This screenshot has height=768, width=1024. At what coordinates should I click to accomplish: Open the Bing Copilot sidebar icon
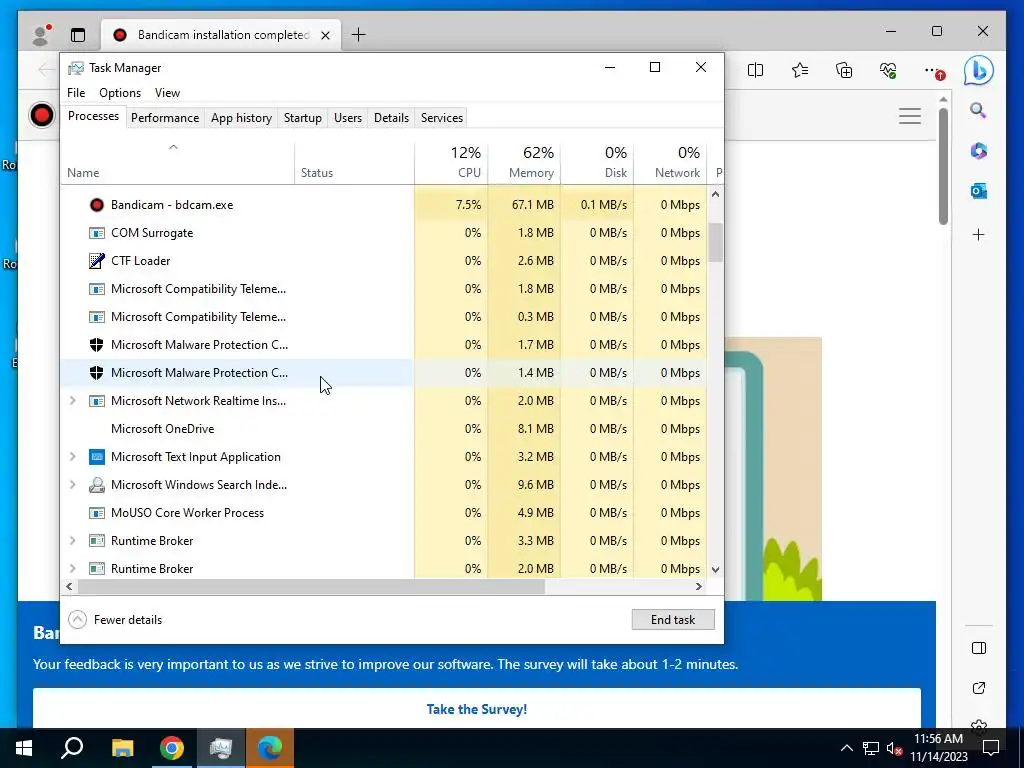pos(978,70)
